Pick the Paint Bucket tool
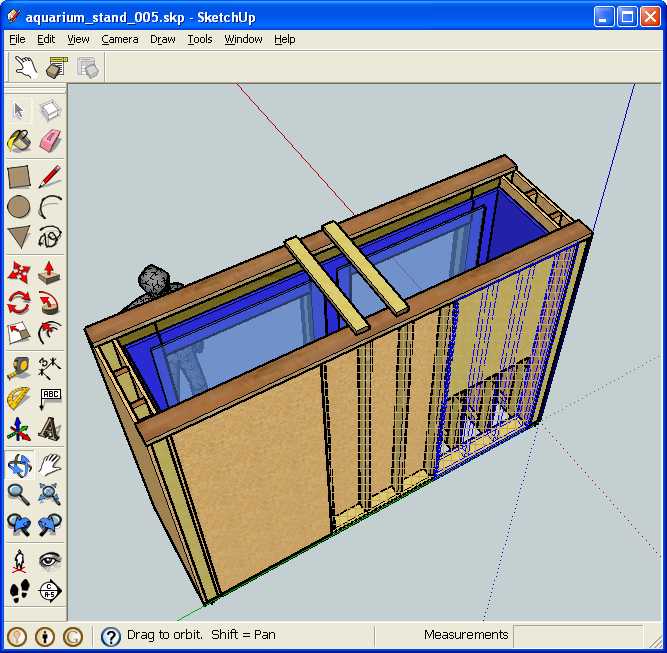This screenshot has width=667, height=653. pyautogui.click(x=19, y=140)
